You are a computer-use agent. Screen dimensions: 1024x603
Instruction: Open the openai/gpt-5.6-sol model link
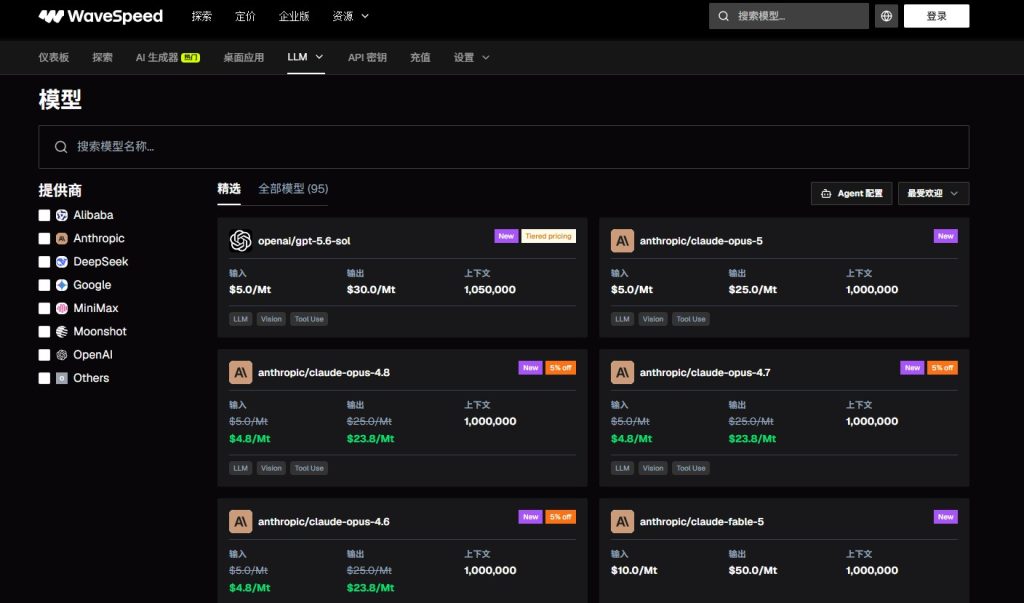coord(304,241)
